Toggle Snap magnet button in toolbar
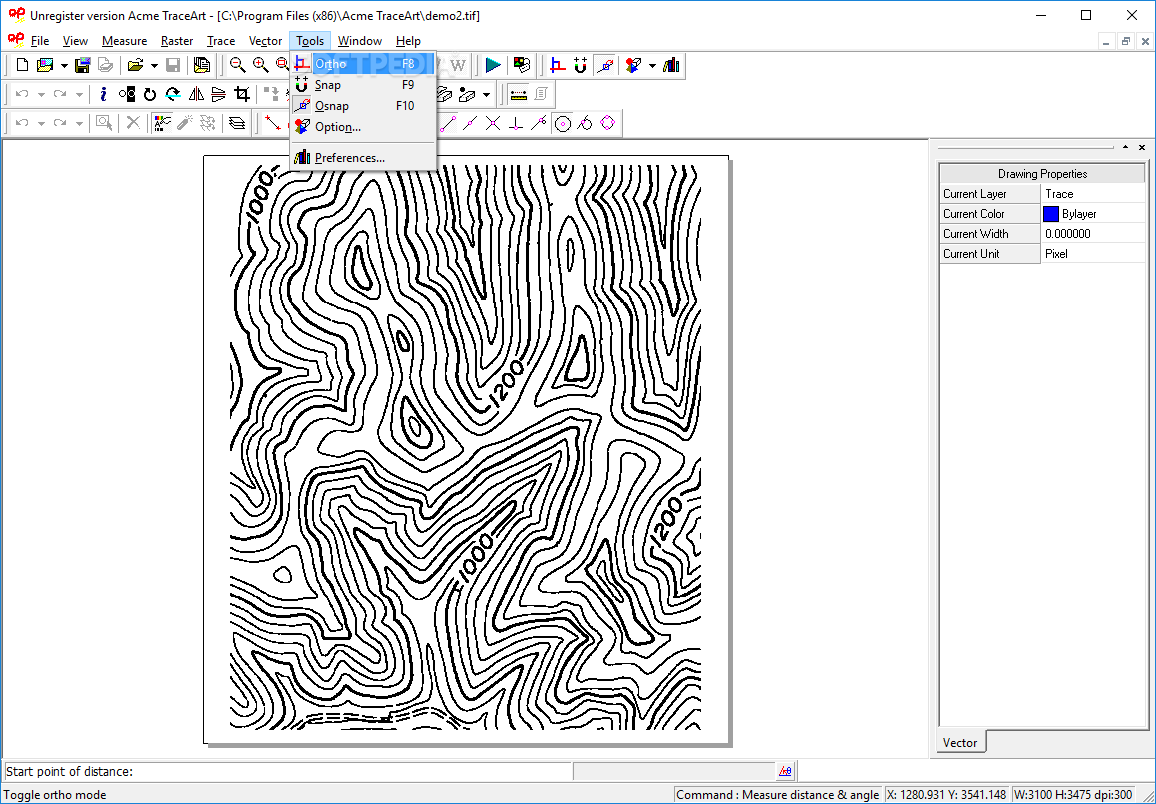 point(581,66)
